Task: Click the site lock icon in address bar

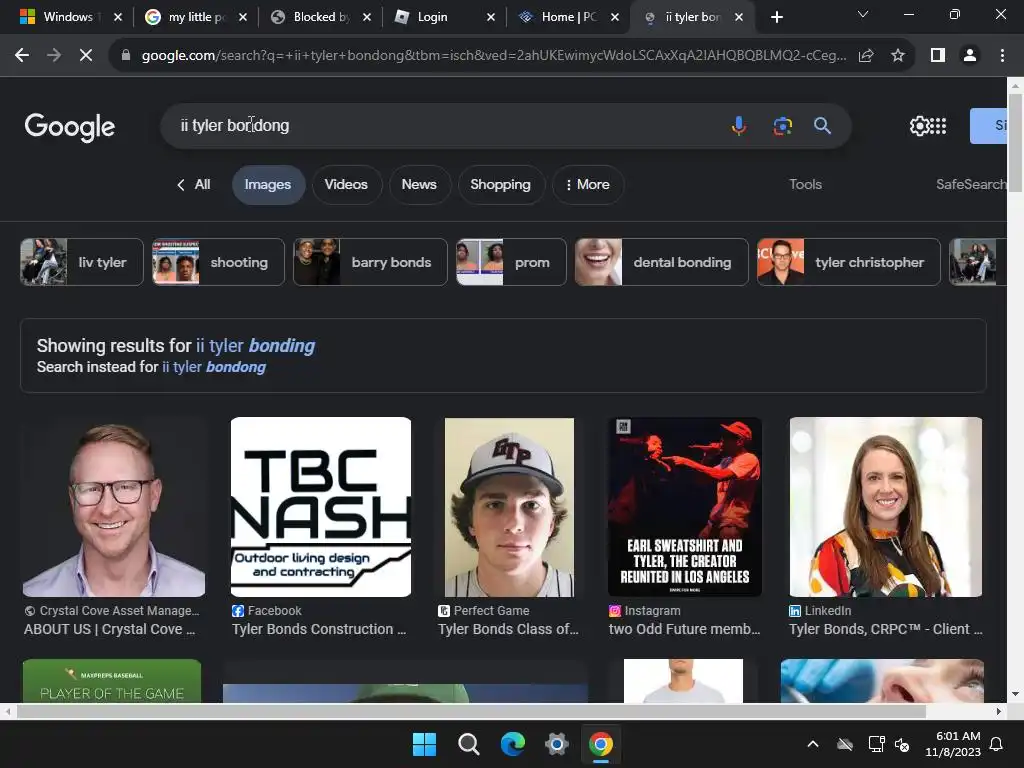Action: 125,56
